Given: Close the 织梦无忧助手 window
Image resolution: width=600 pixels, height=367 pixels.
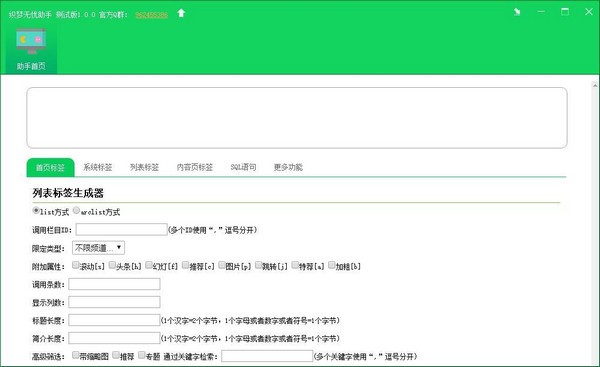Looking at the screenshot, I should (x=589, y=12).
